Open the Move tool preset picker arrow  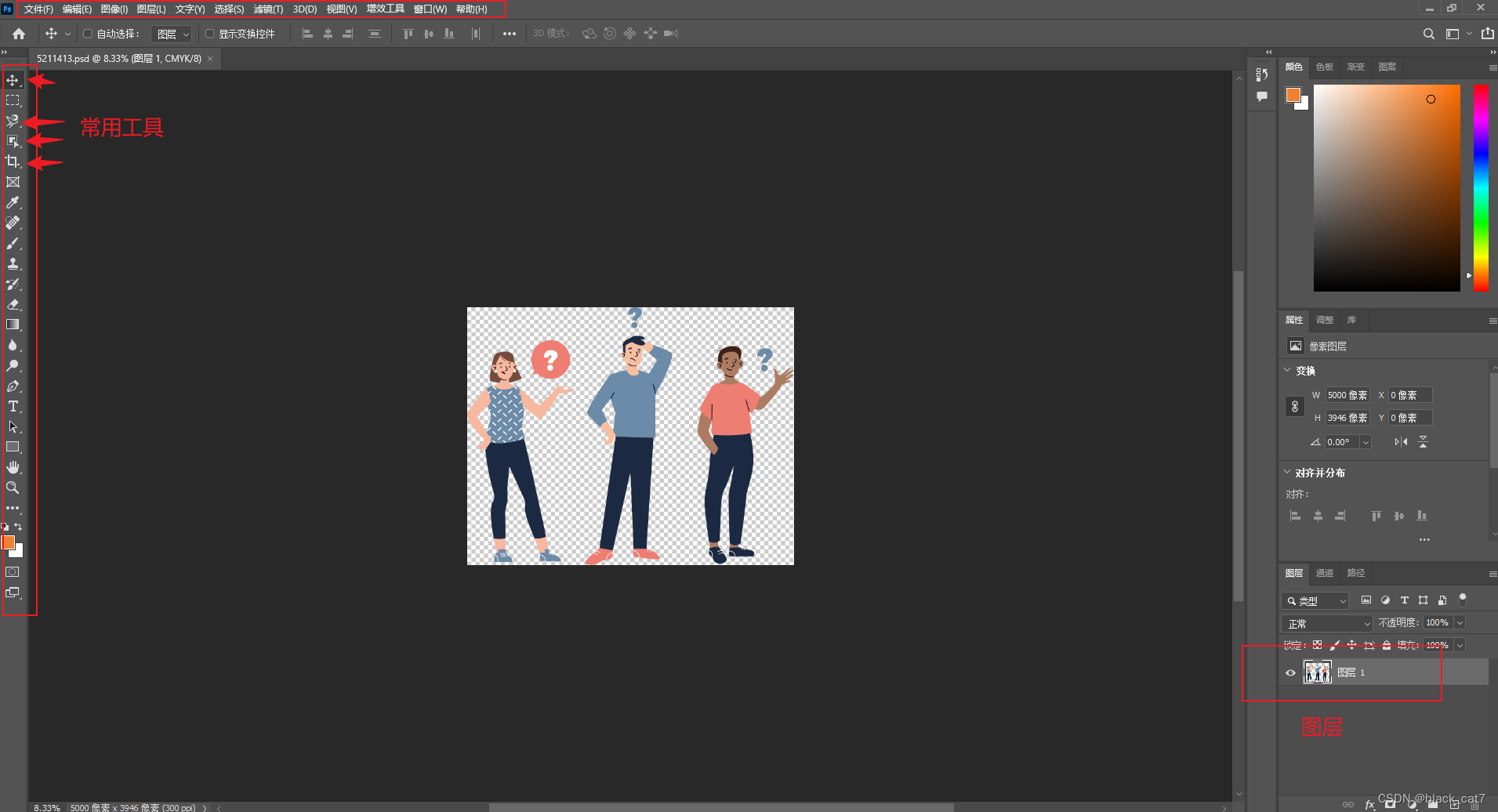tap(67, 34)
